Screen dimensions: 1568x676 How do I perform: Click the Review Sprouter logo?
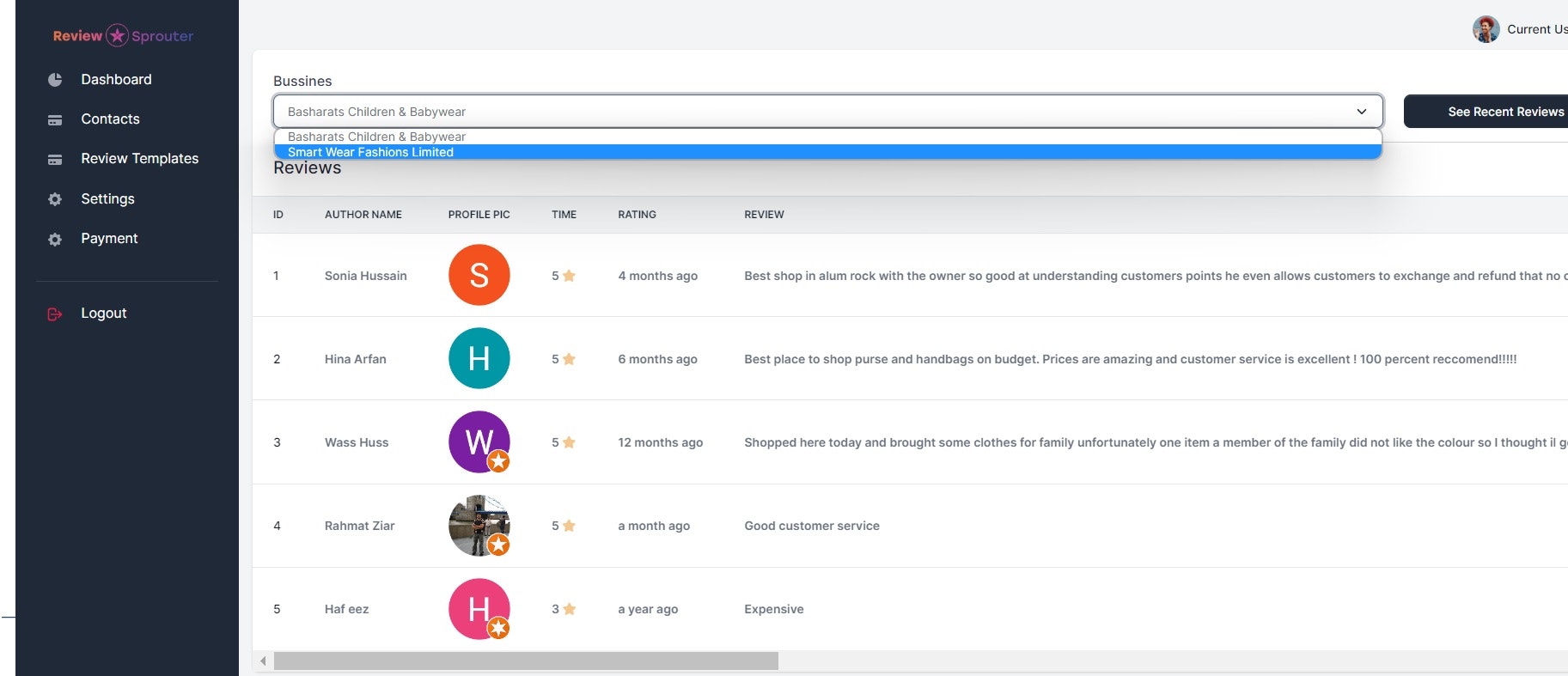pos(123,35)
